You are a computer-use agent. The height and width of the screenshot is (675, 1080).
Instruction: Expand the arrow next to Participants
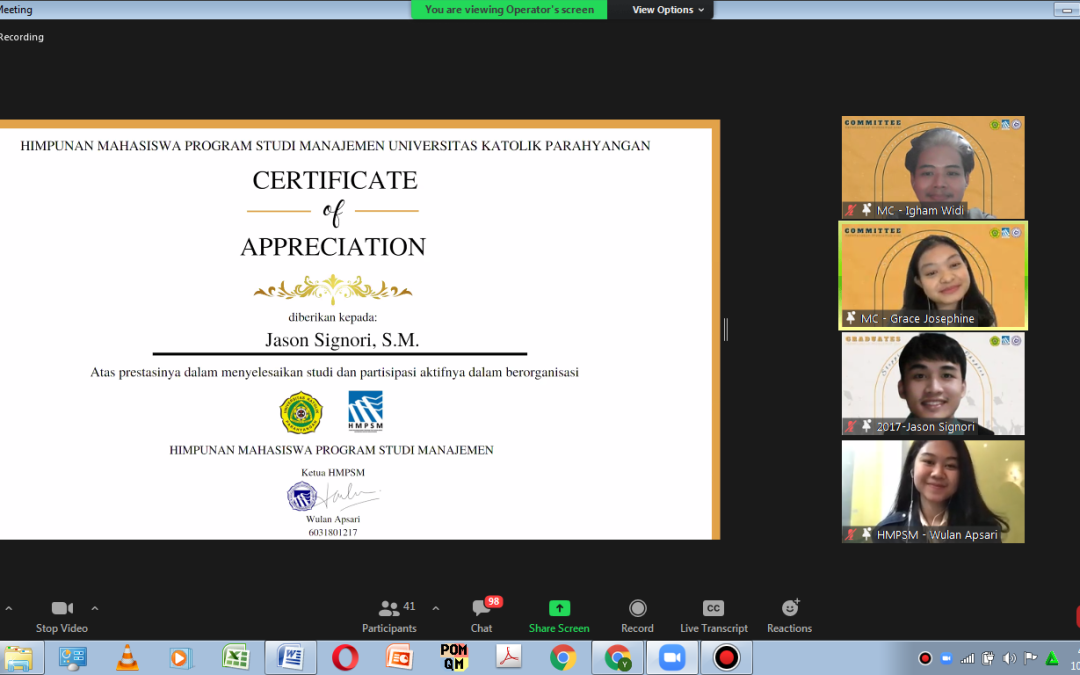[x=435, y=608]
